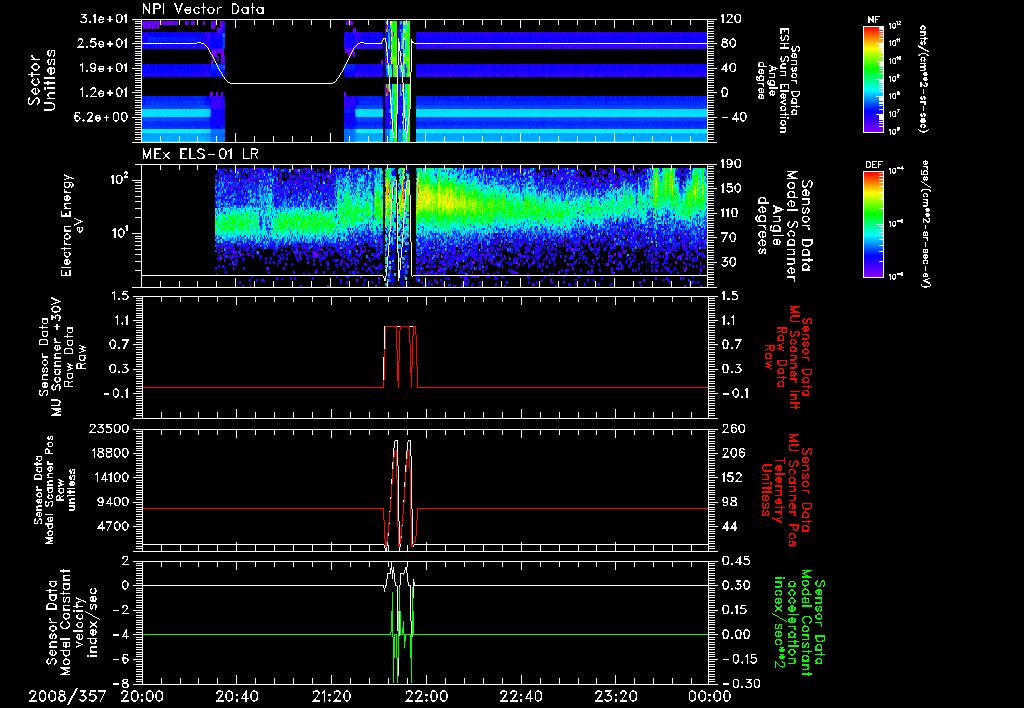Click inside the NPI sector spectrogram plot
Image resolution: width=1024 pixels, height=708 pixels.
coord(424,81)
